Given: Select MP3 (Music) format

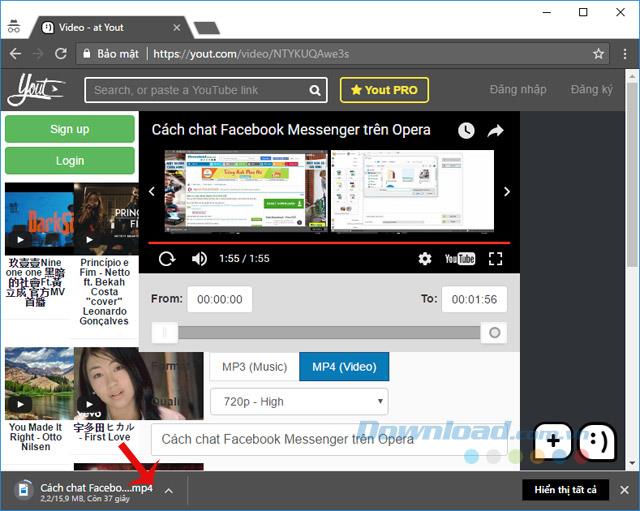Looking at the screenshot, I should click(255, 367).
